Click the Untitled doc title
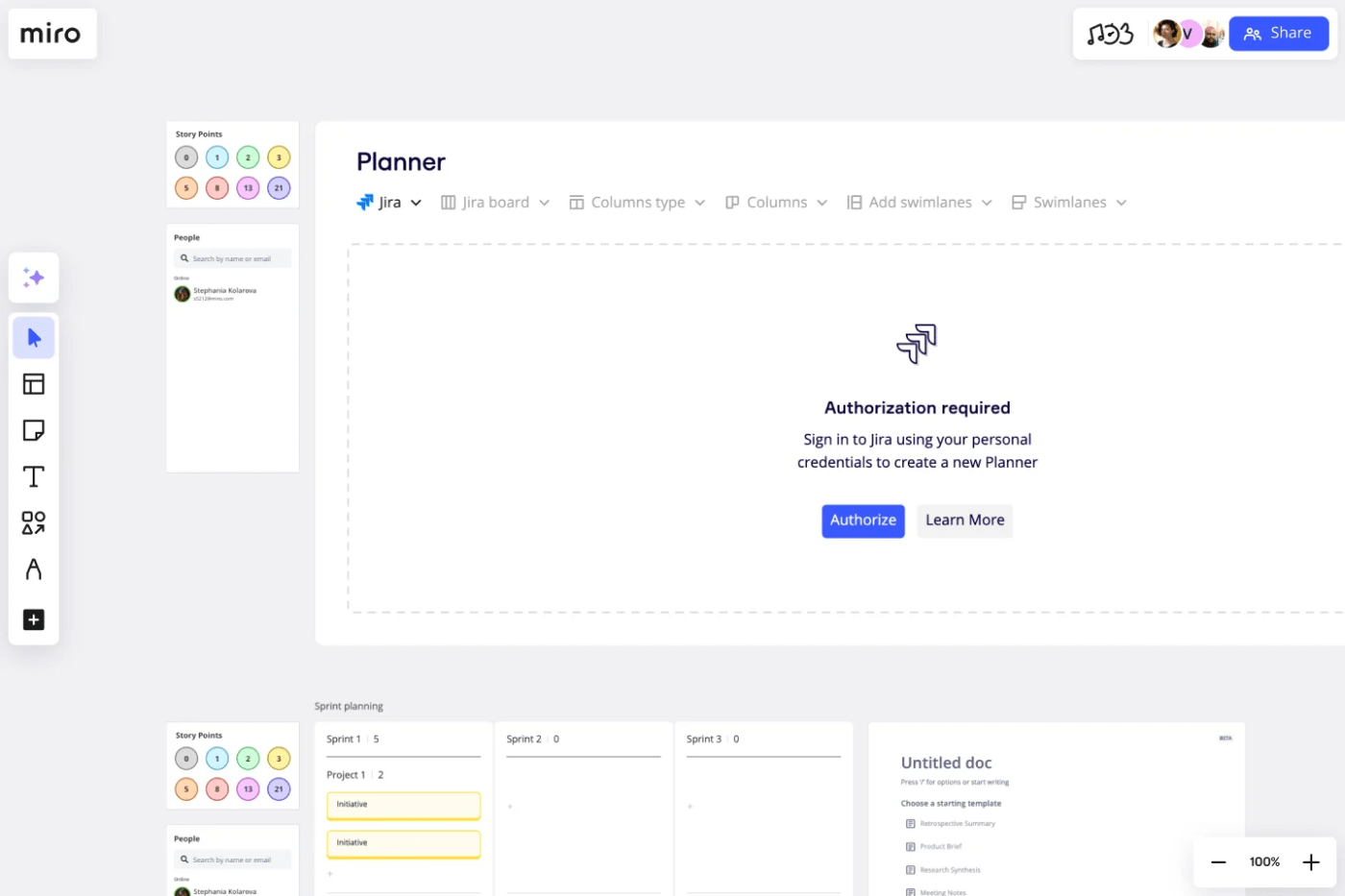This screenshot has height=896, width=1345. pos(946,763)
